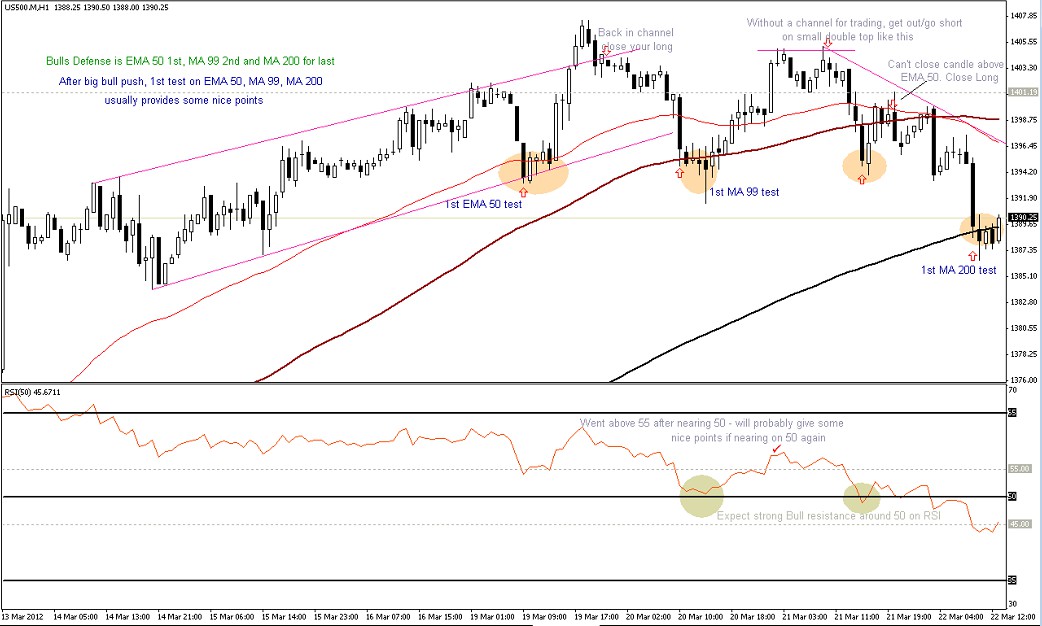Click the 'Without a channel for trading' note
1042x626 pixels.
click(x=854, y=23)
